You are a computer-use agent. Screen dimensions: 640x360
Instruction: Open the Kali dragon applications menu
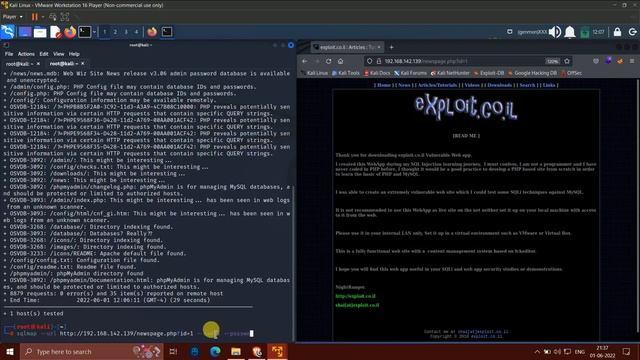click(x=8, y=31)
